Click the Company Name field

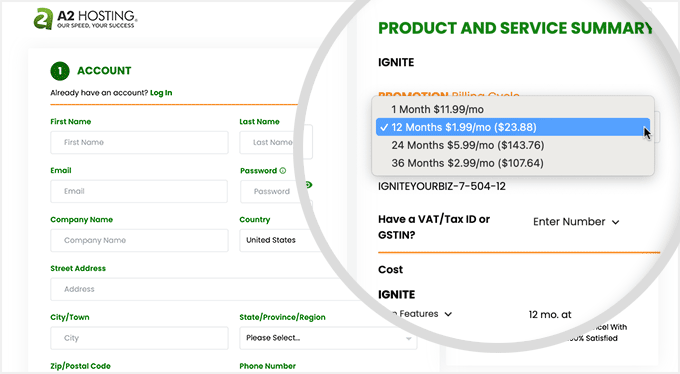139,240
